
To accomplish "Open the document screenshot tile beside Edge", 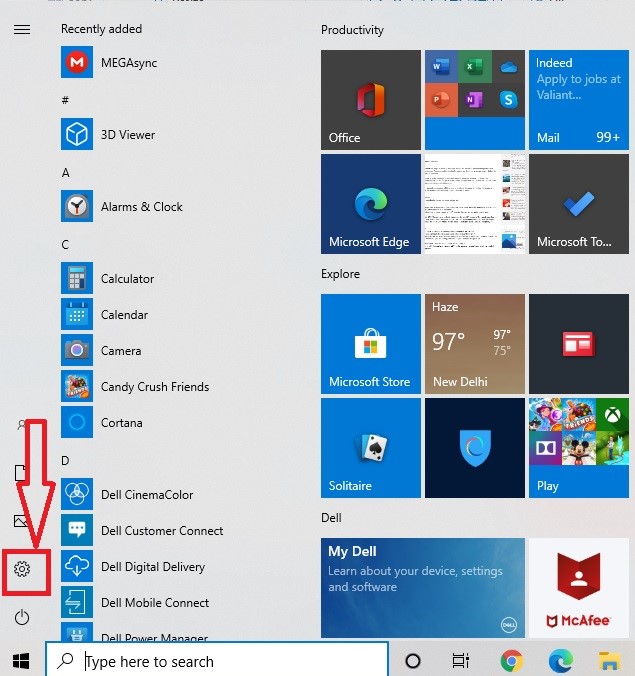I will (x=475, y=204).
